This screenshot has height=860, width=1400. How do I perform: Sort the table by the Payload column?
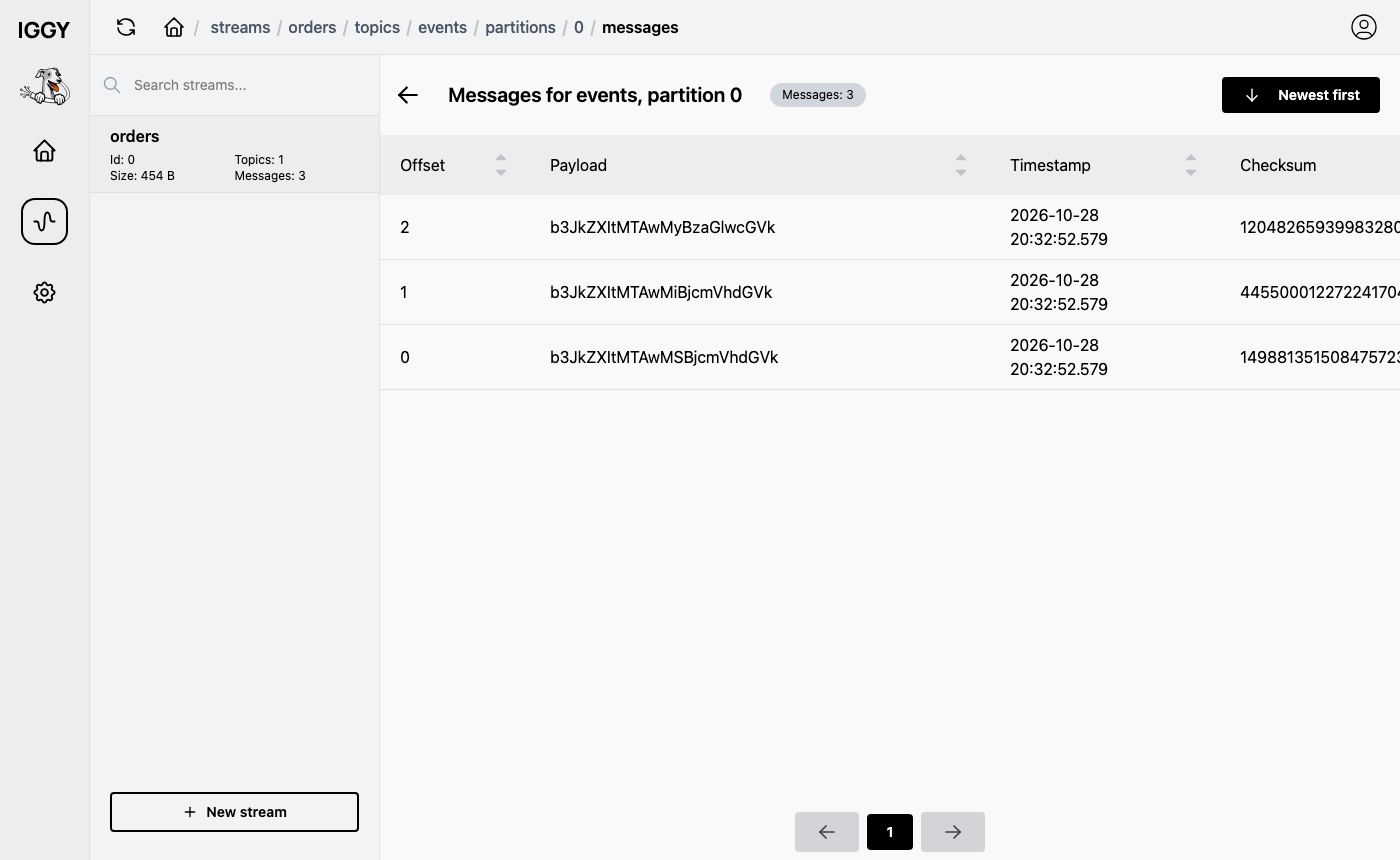click(961, 165)
